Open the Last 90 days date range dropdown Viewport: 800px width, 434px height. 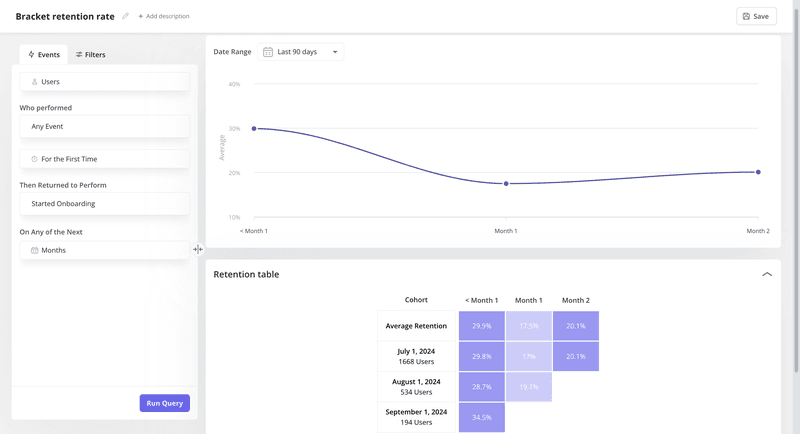tap(301, 52)
